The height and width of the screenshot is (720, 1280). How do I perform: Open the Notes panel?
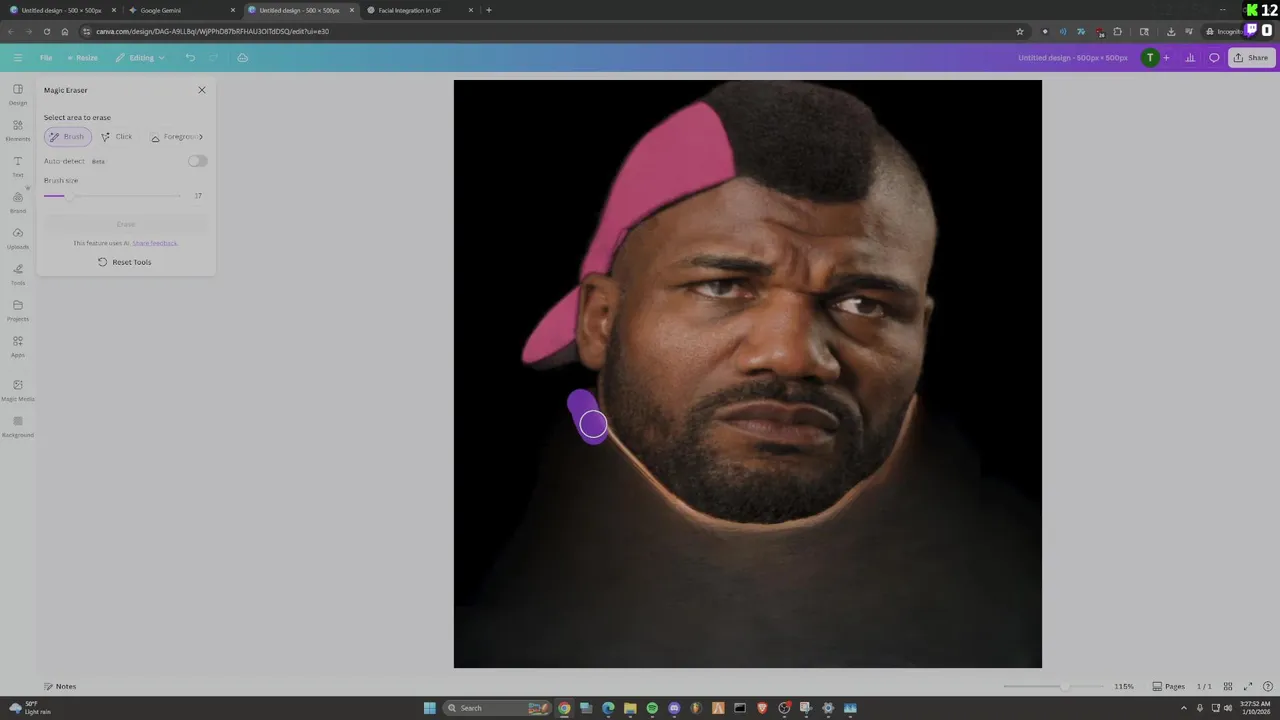[x=60, y=687]
